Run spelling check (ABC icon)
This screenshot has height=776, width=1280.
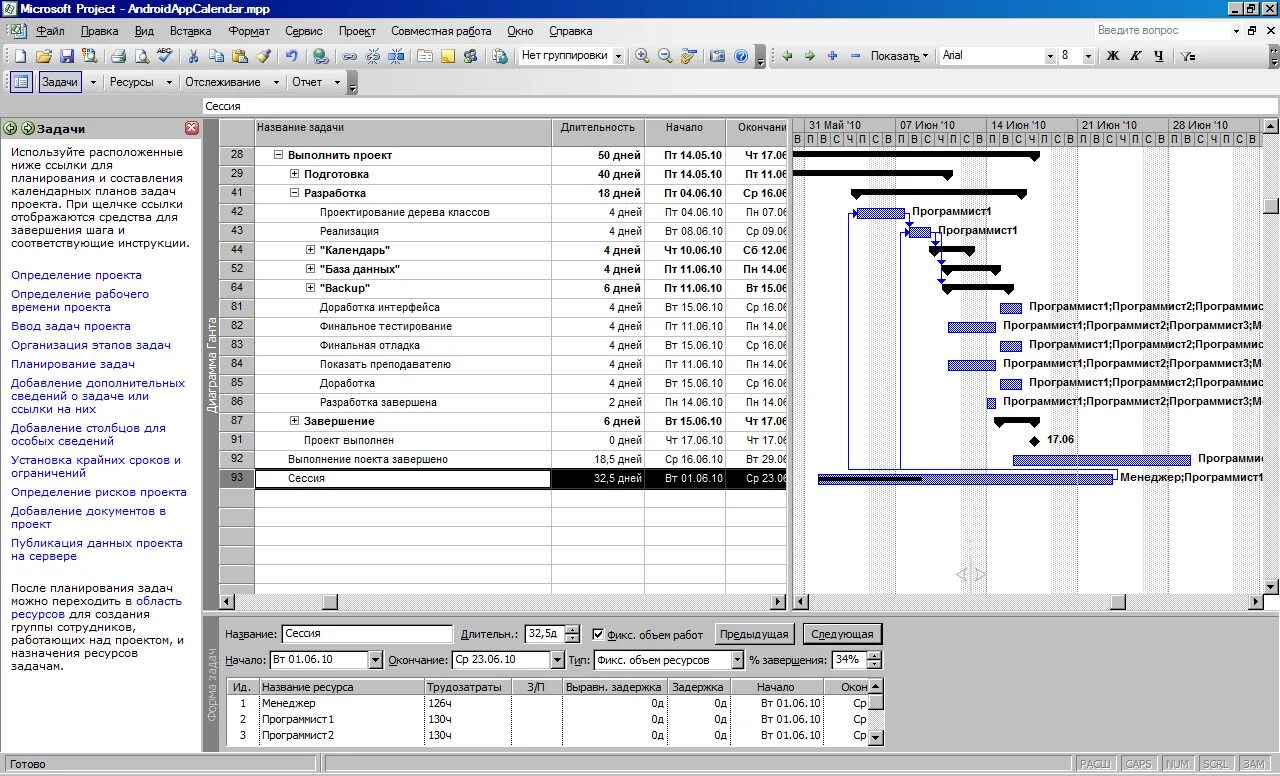pyautogui.click(x=164, y=56)
